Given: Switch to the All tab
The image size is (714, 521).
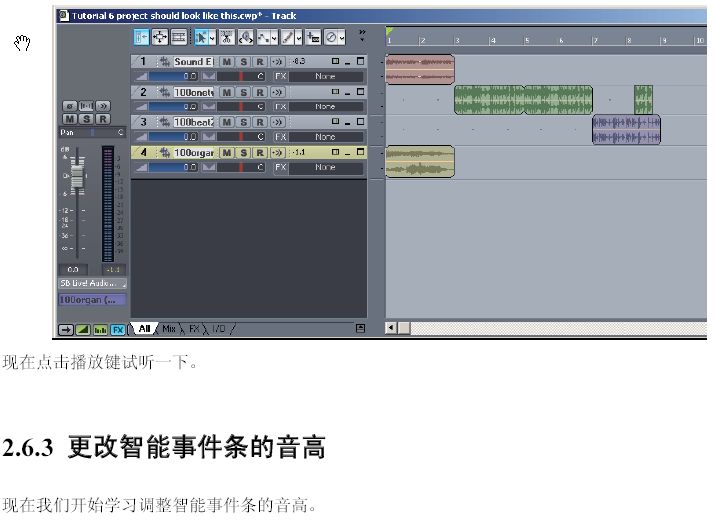Looking at the screenshot, I should coord(144,328).
